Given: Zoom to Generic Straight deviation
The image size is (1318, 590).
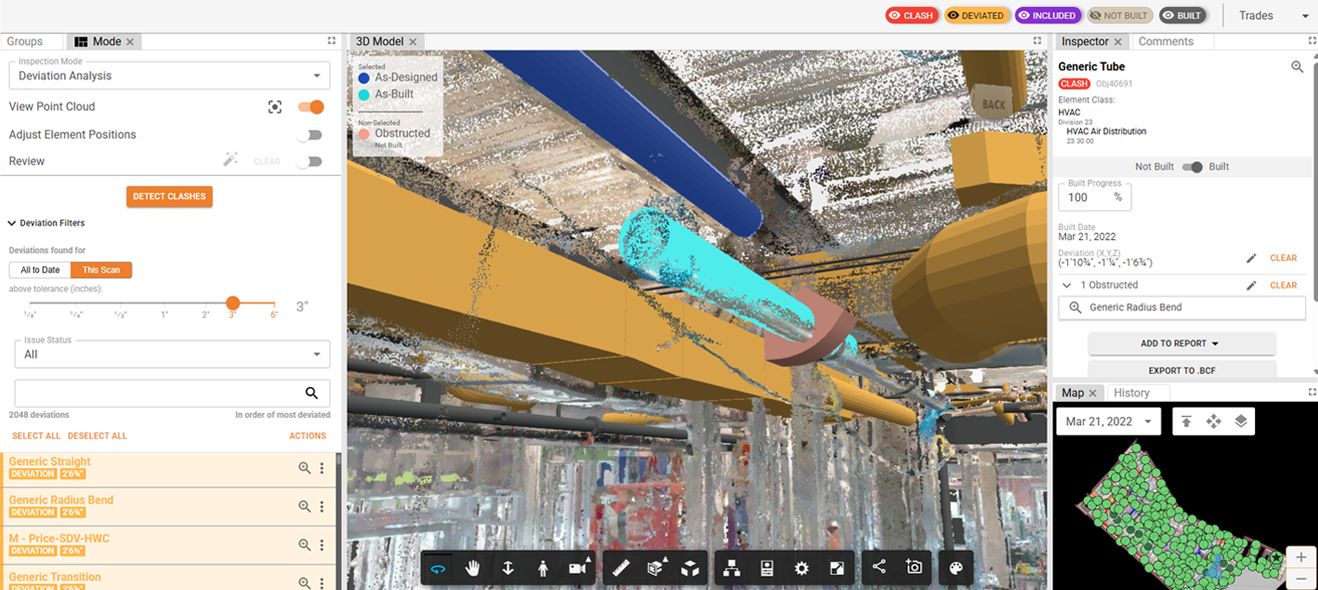Looking at the screenshot, I should coord(304,467).
